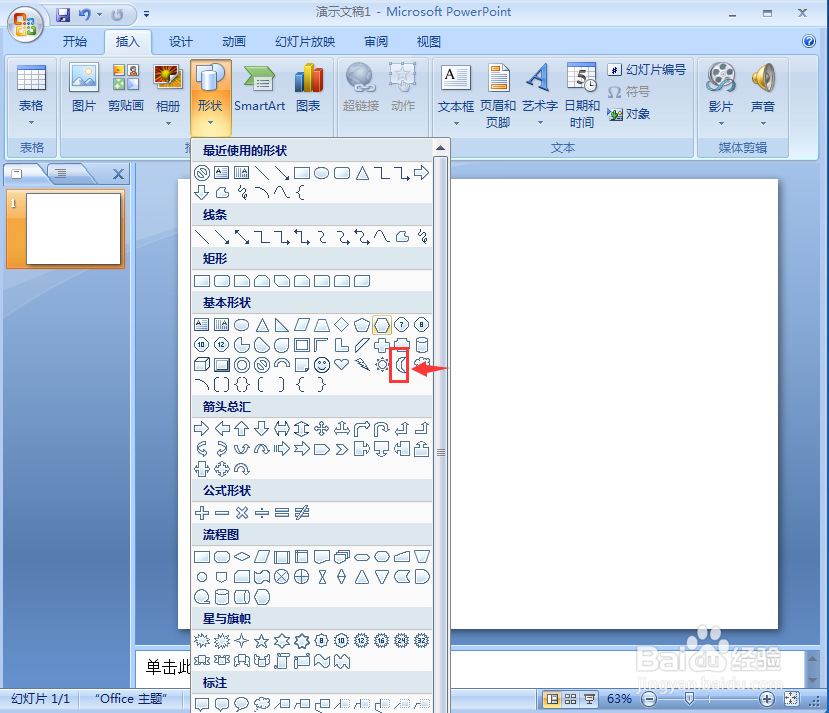Insert 页眉和页脚 header and footer
The image size is (829, 713).
[498, 95]
